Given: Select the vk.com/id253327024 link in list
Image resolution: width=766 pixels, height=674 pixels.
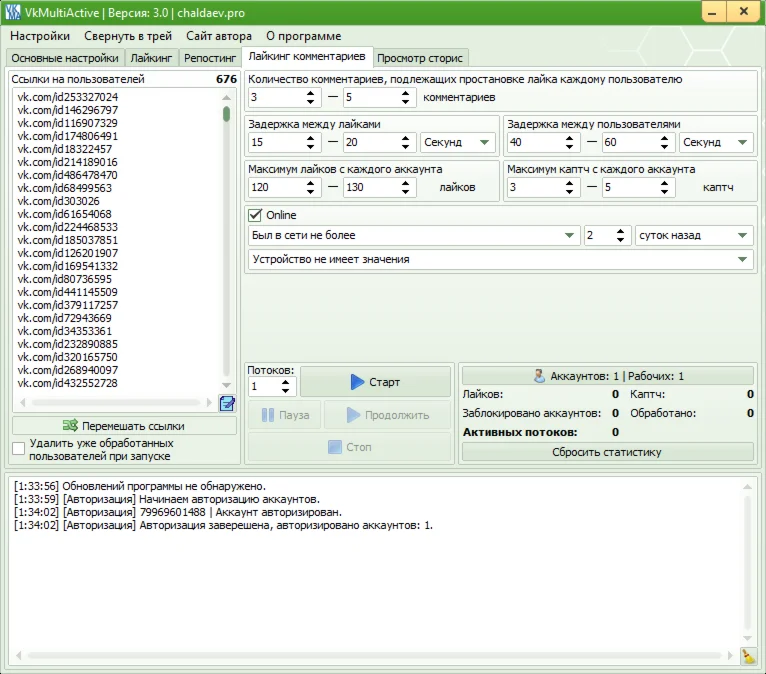Looking at the screenshot, I should 67,97.
